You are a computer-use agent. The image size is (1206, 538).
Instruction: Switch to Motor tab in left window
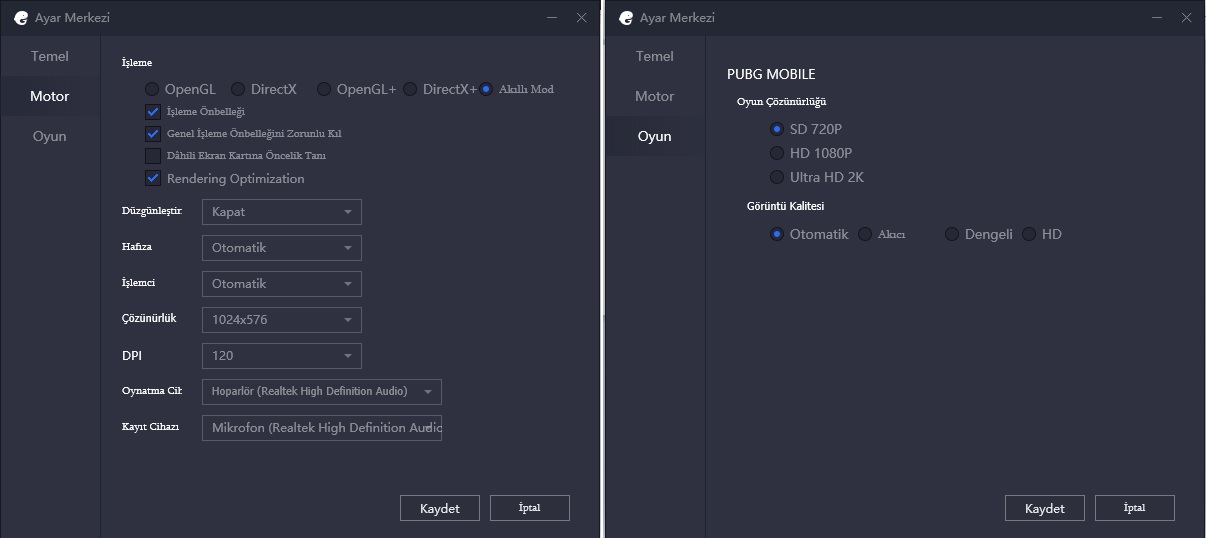[x=50, y=96]
